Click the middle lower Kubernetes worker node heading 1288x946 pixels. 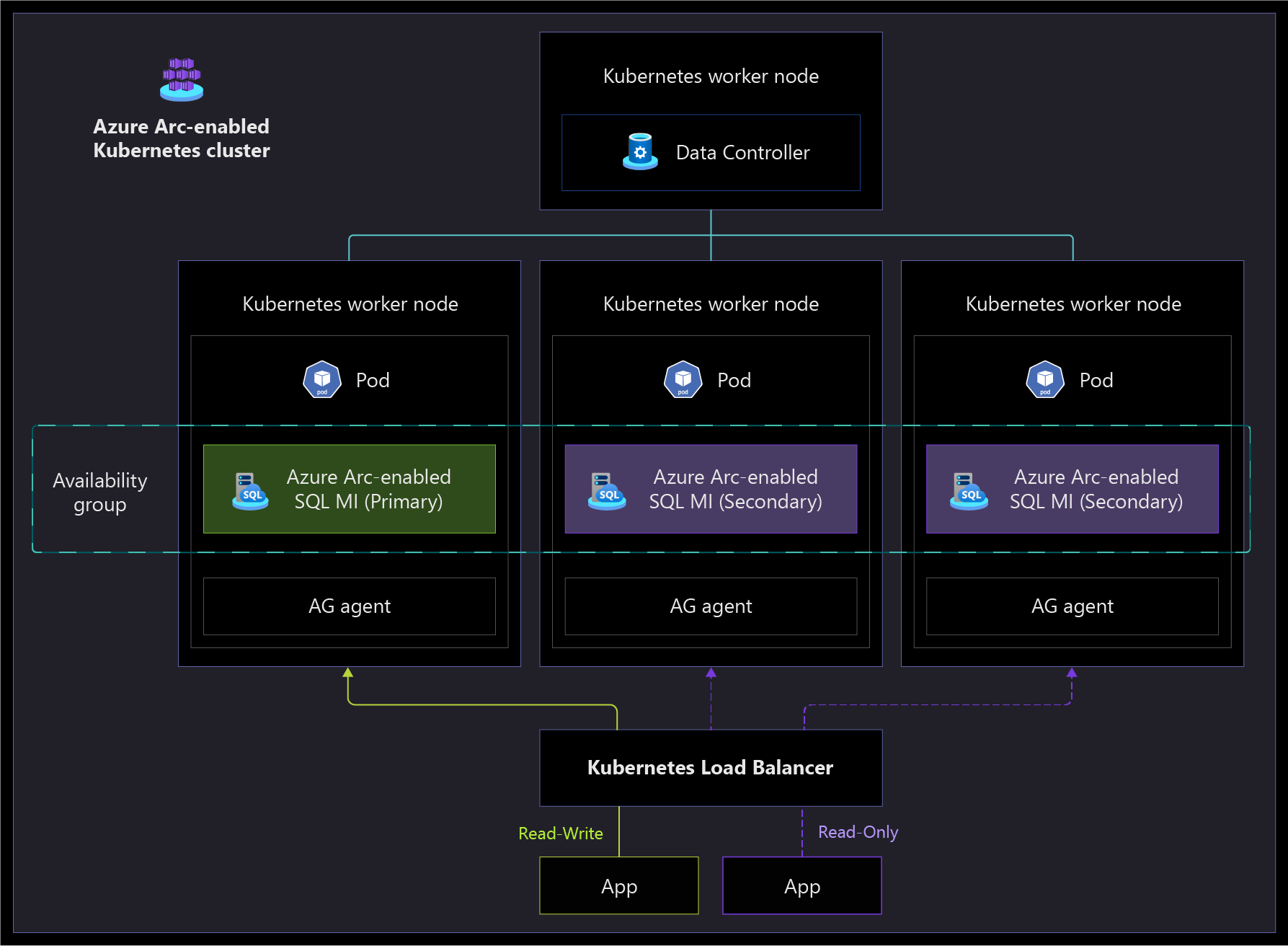(x=711, y=304)
